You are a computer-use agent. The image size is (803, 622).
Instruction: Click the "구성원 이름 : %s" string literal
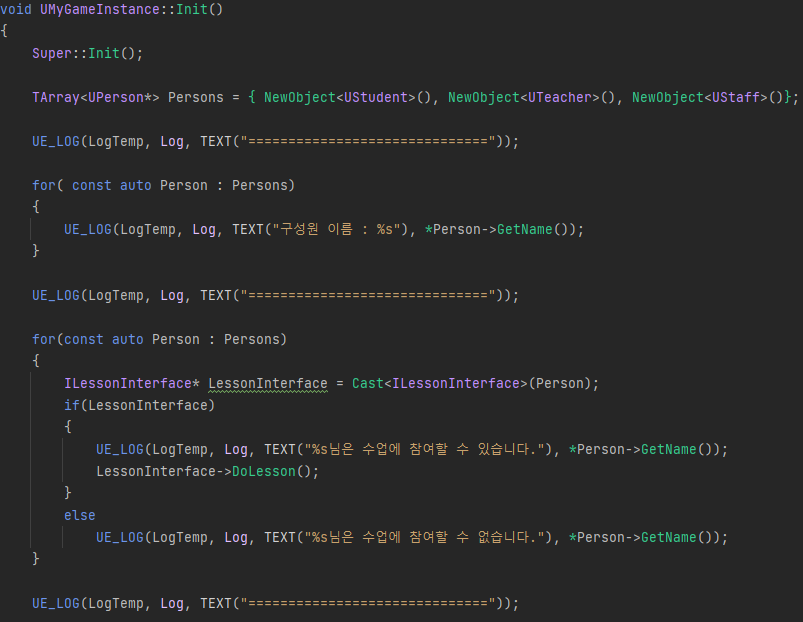(x=336, y=229)
